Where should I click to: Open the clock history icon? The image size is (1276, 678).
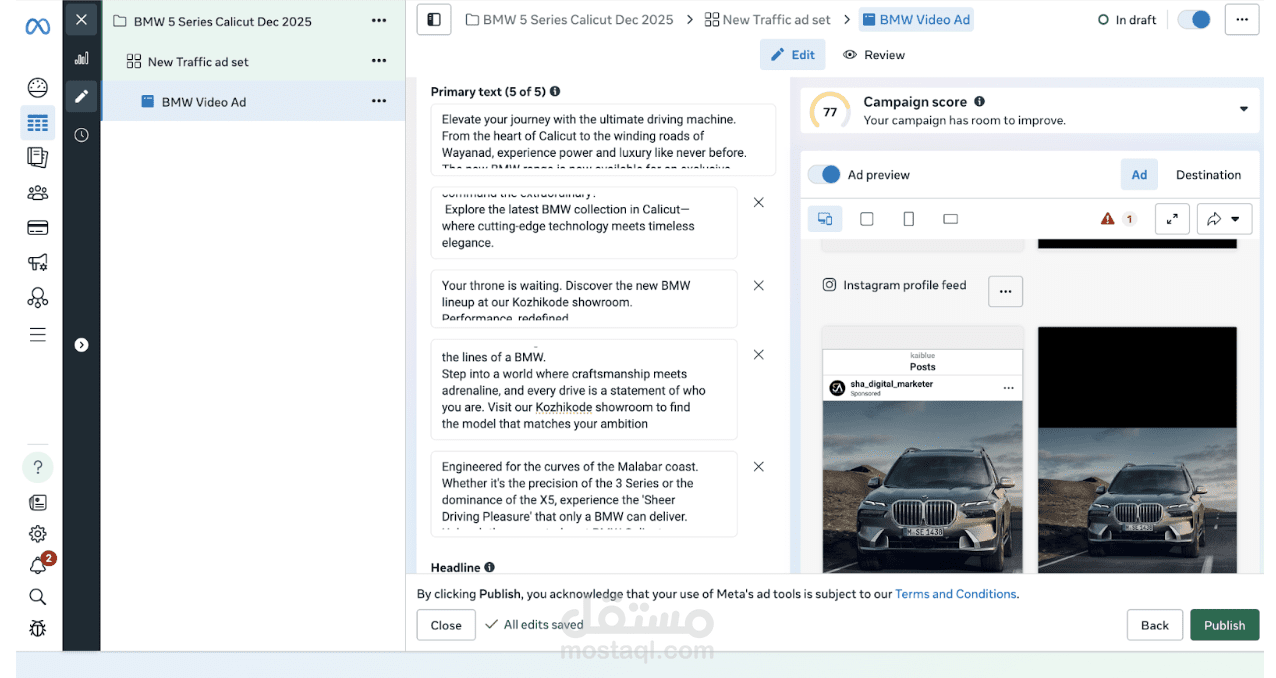click(x=81, y=135)
